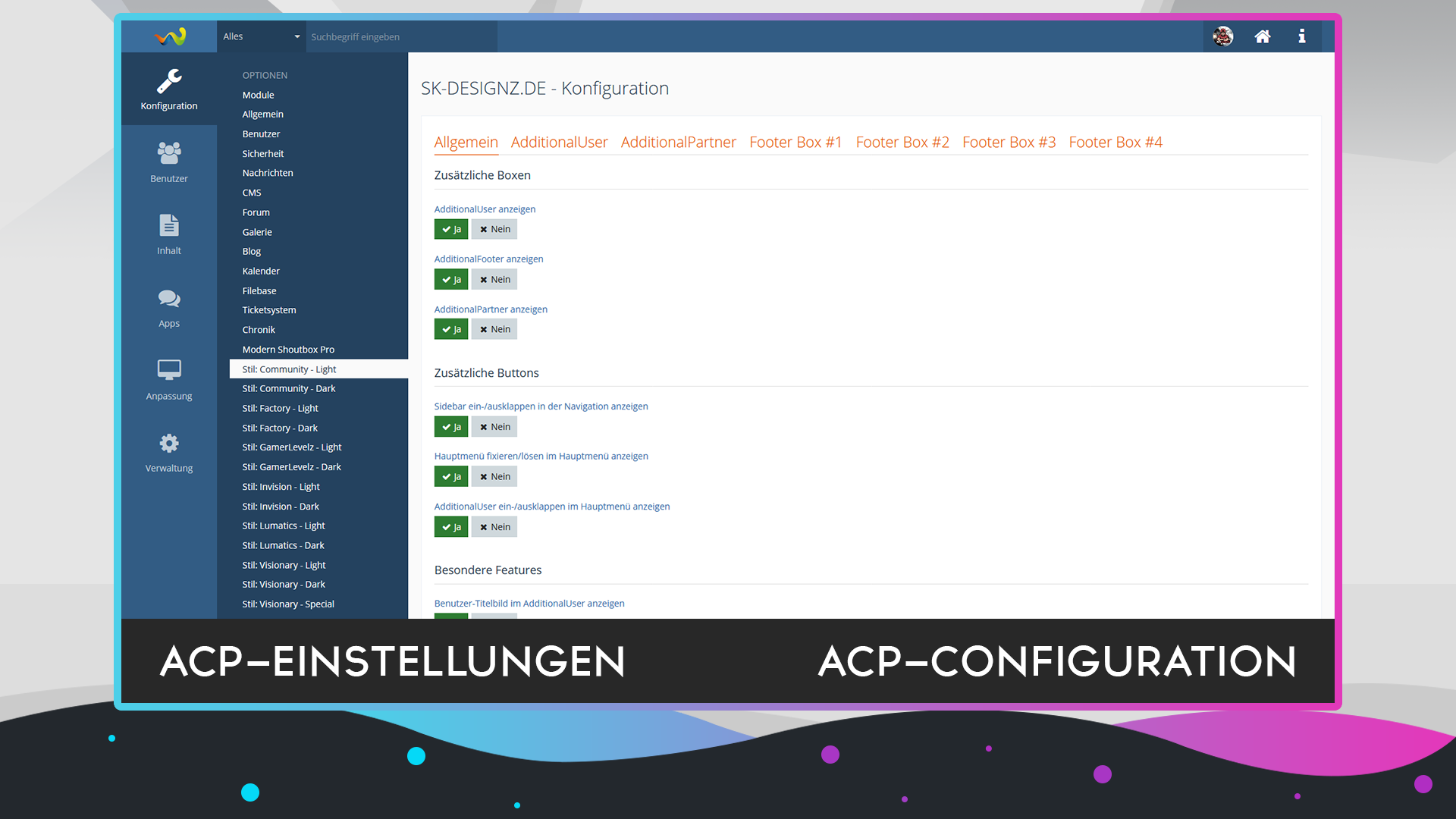The height and width of the screenshot is (819, 1456).
Task: Set AdditionalUser anzeigen to Nein
Action: coord(494,229)
